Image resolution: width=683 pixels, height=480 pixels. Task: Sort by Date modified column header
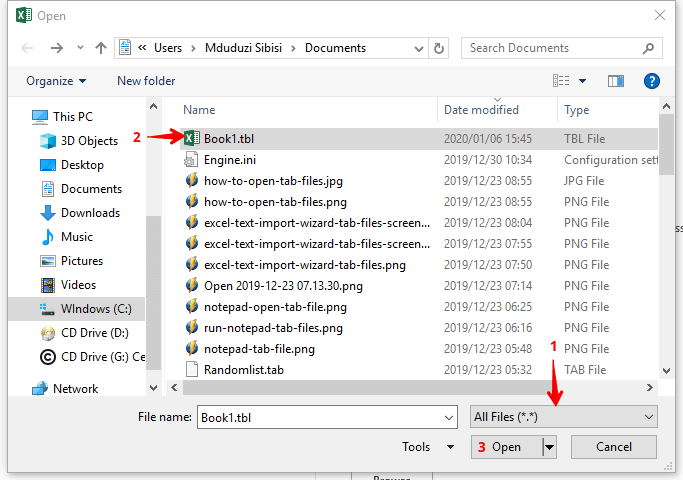coord(481,110)
